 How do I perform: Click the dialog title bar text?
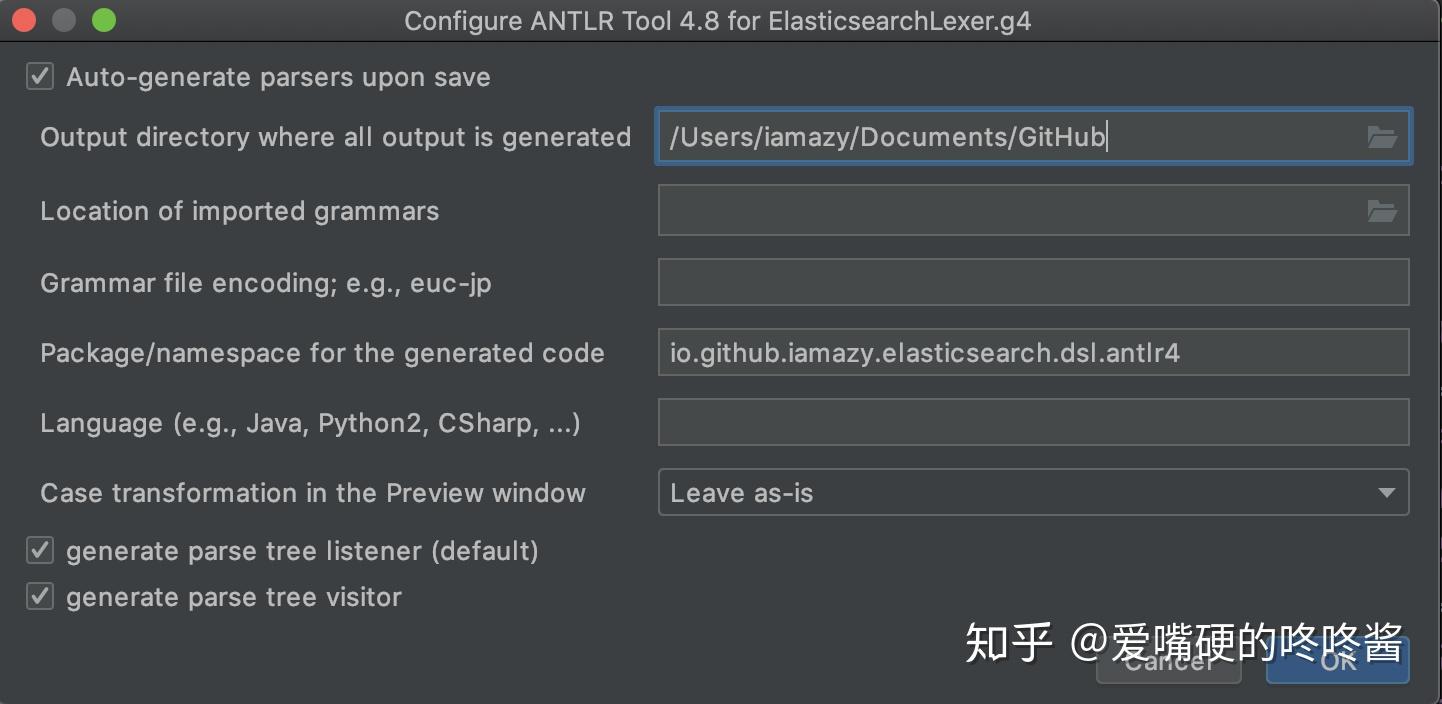[x=717, y=21]
